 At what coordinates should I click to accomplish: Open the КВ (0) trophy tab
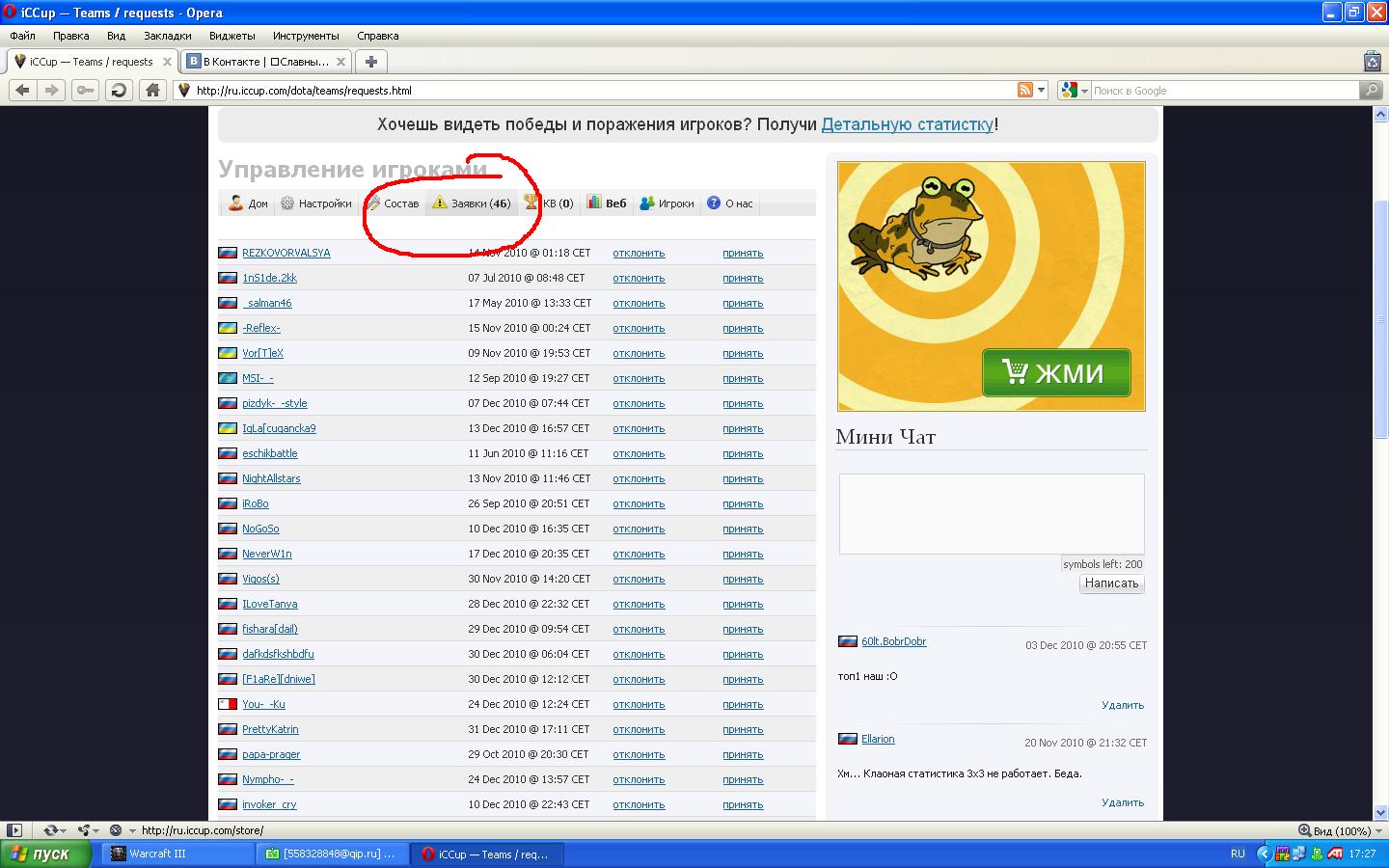pos(548,203)
